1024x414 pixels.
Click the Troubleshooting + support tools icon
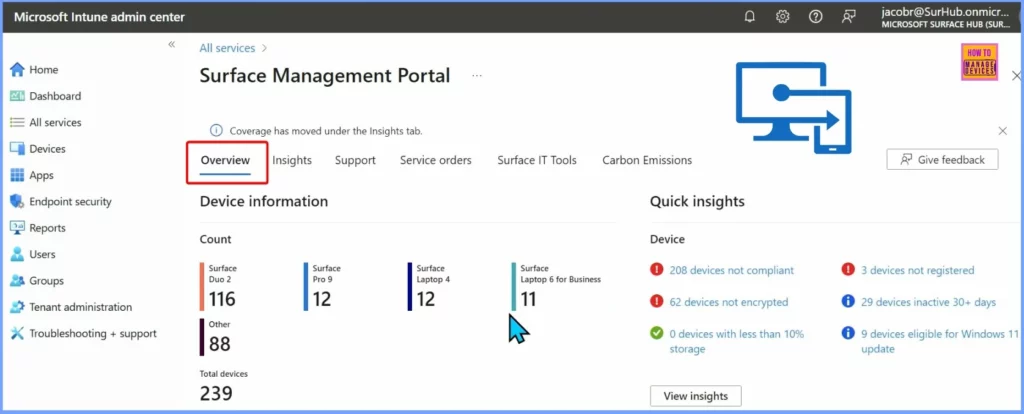(17, 334)
